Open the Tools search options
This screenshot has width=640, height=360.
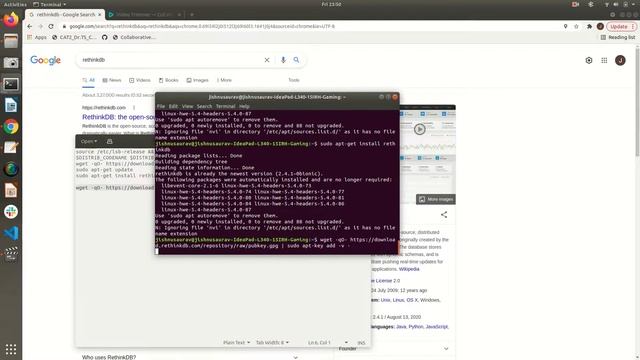[293, 80]
